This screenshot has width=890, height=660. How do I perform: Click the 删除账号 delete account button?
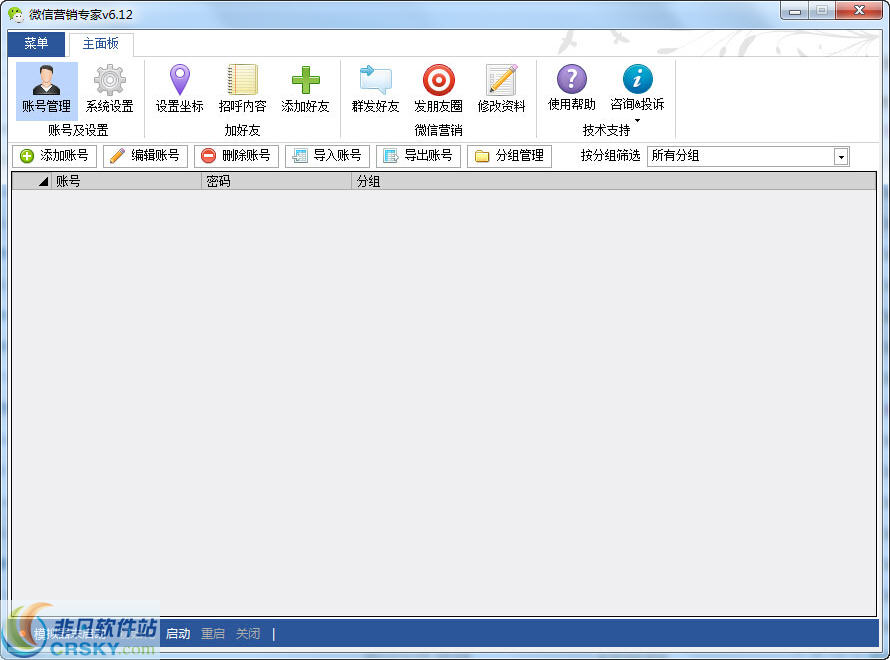[x=236, y=156]
